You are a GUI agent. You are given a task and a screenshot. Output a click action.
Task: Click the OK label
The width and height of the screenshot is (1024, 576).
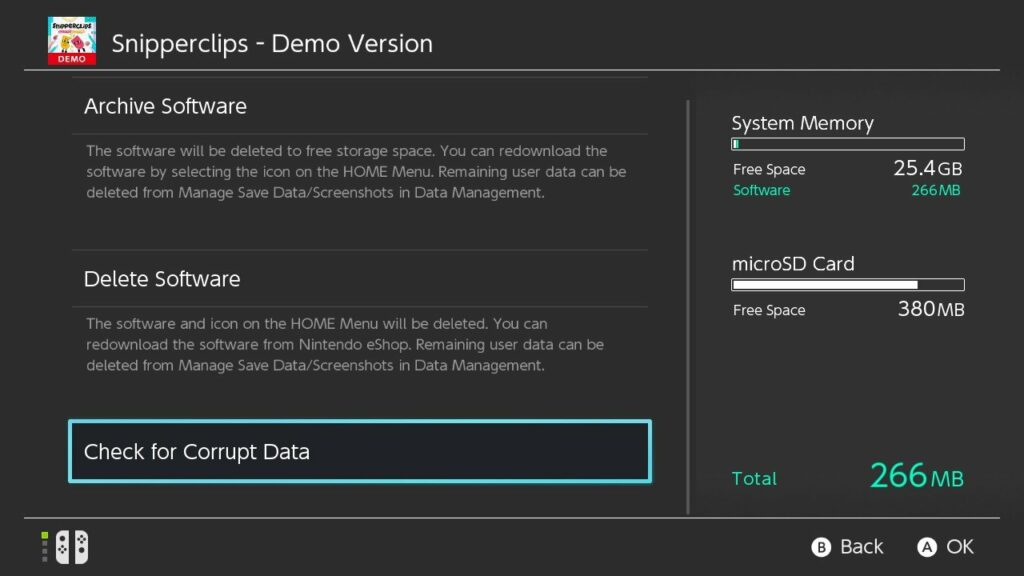point(960,547)
